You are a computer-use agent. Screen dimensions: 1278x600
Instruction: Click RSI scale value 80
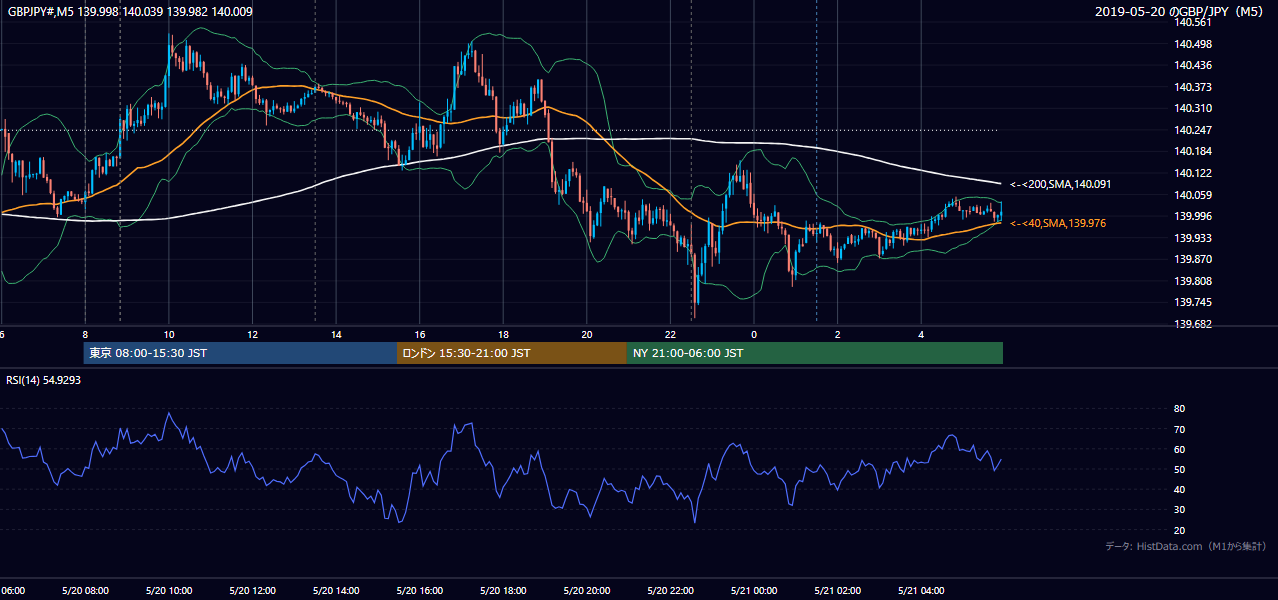[1179, 409]
